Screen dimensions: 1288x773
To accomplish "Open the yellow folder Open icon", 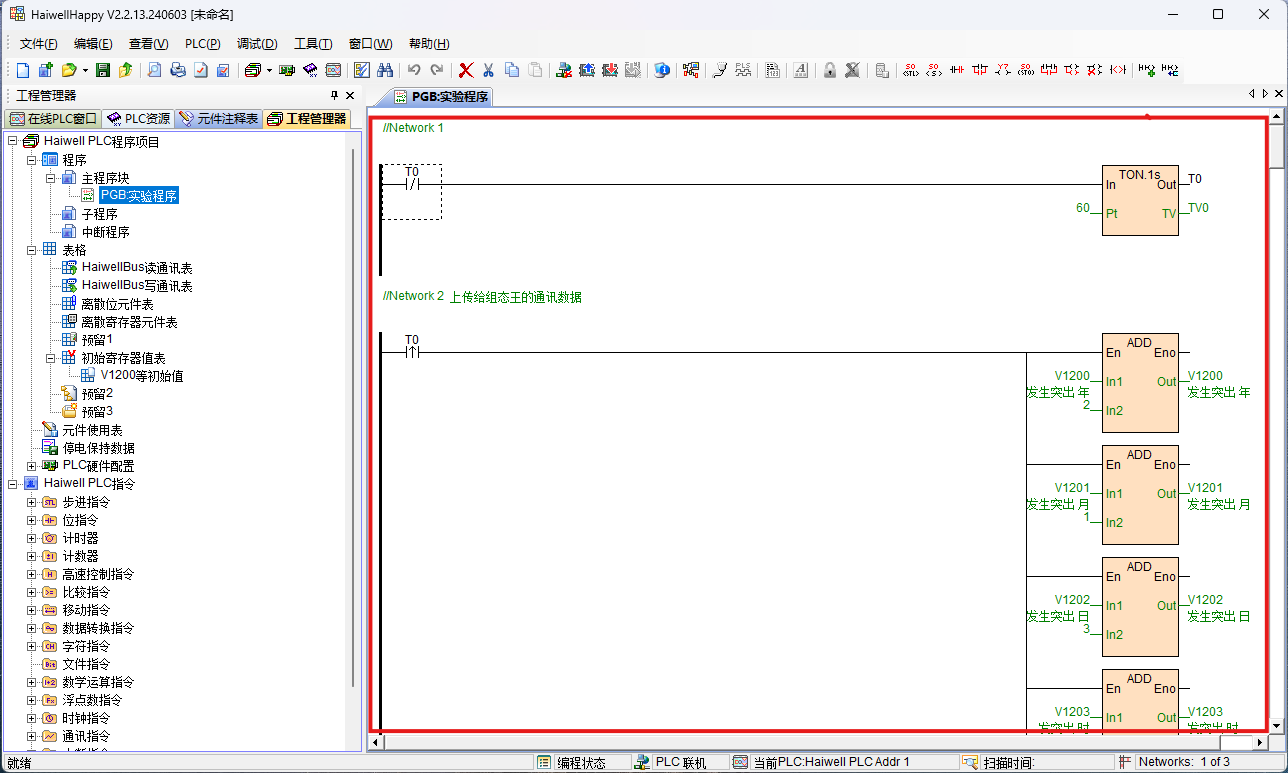I will click(69, 70).
